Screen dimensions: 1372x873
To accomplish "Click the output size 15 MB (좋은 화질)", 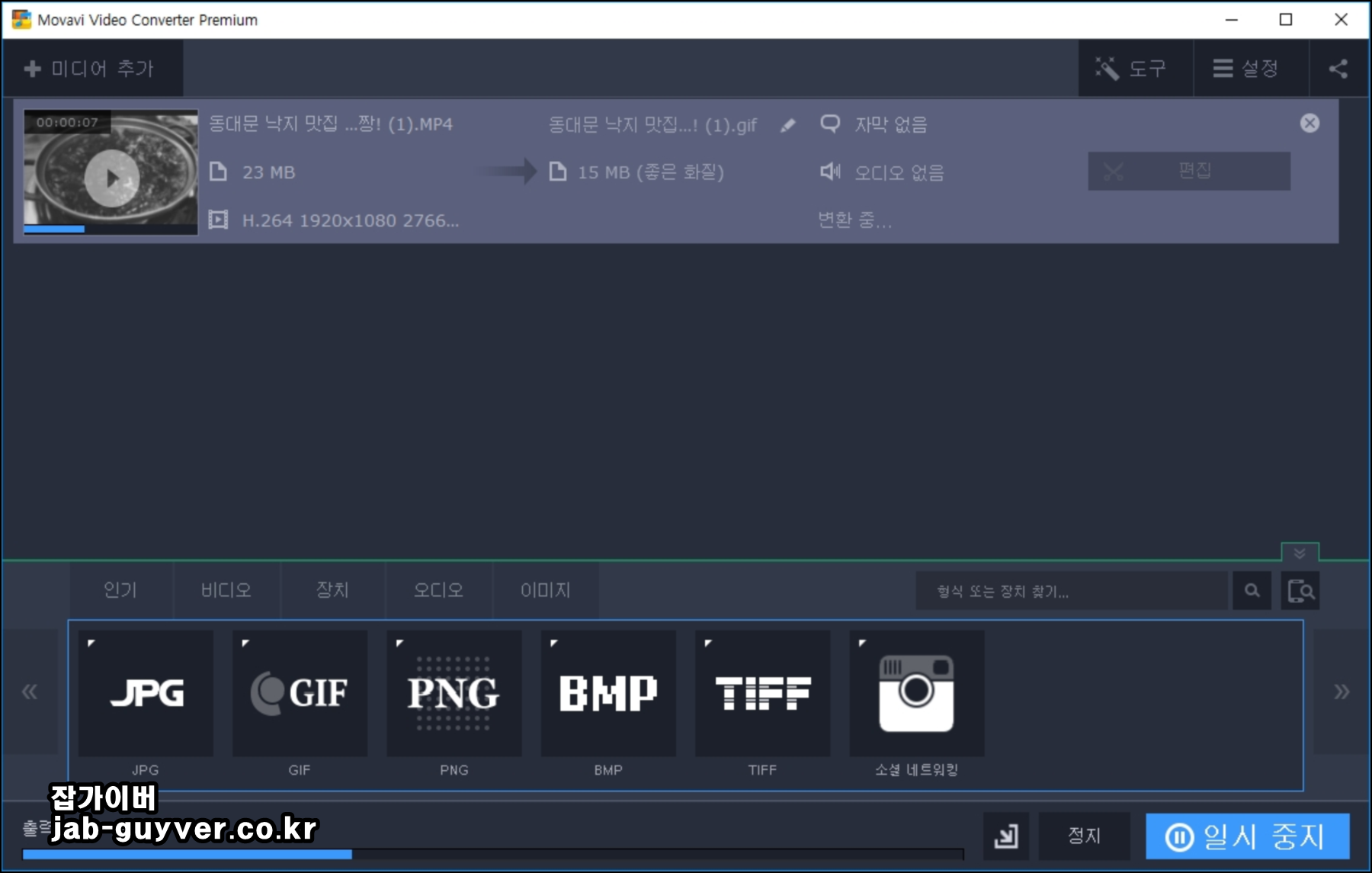I will pos(650,172).
